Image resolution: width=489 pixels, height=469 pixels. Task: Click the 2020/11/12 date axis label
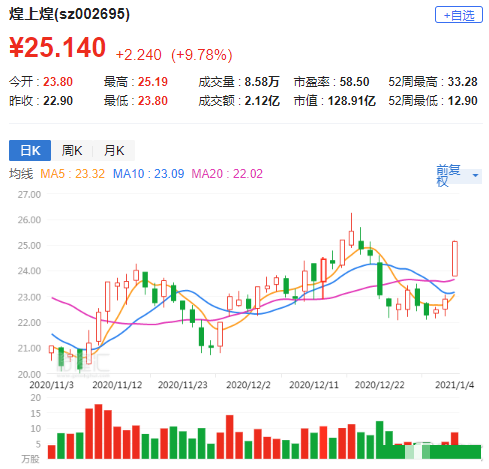click(117, 385)
